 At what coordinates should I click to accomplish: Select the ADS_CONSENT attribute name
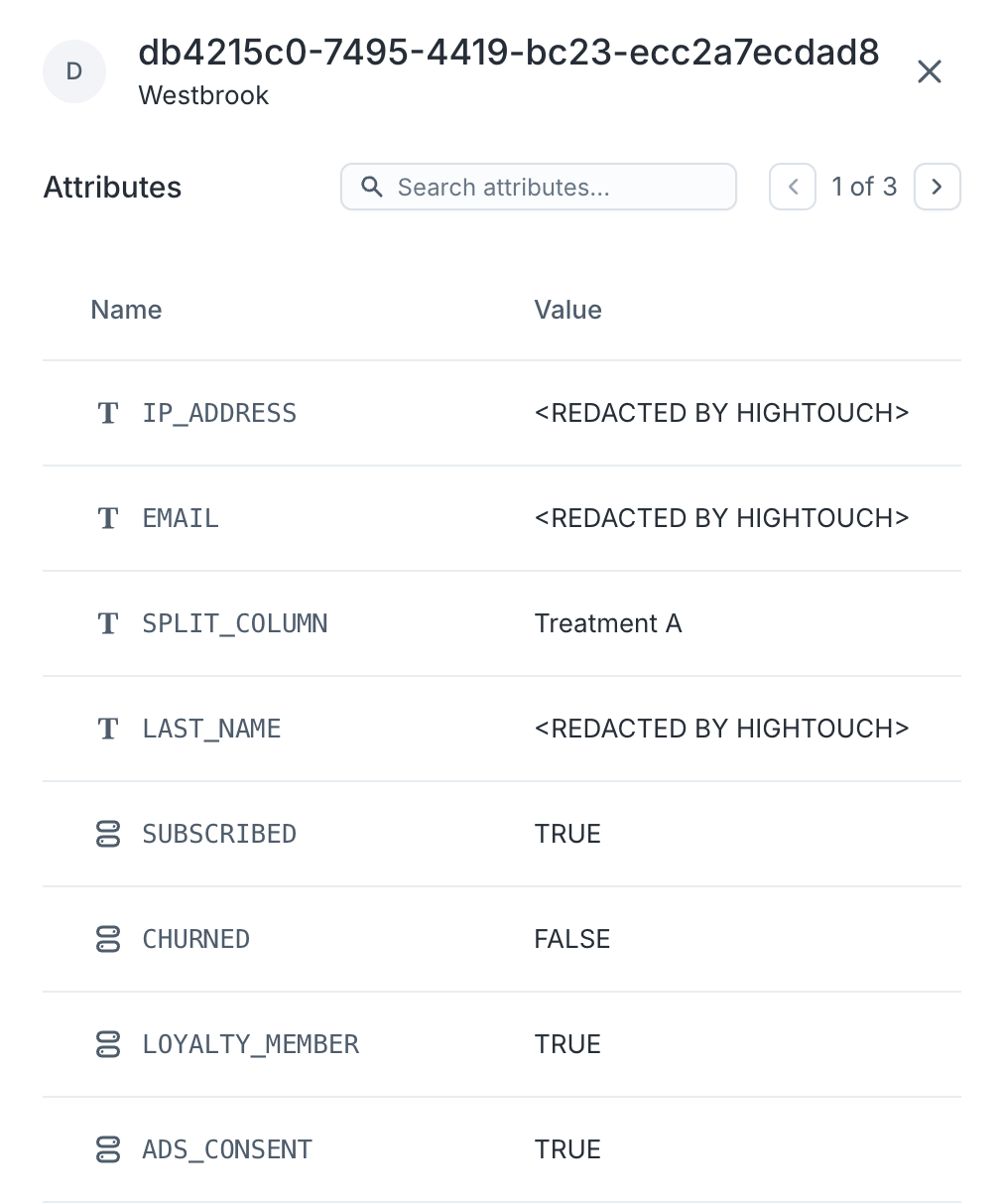(x=227, y=1149)
